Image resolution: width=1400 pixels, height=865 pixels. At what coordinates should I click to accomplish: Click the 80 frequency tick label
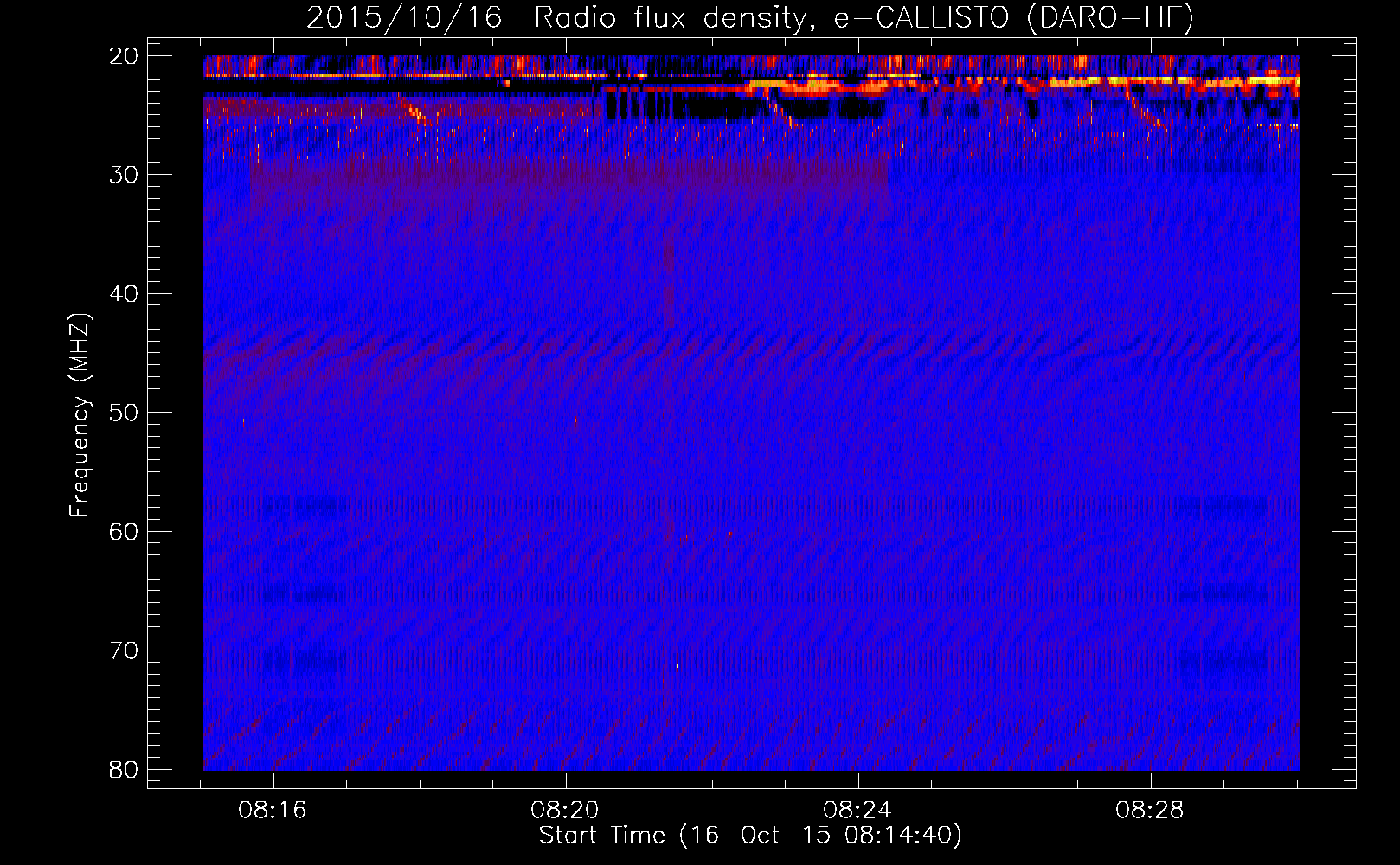click(x=125, y=770)
